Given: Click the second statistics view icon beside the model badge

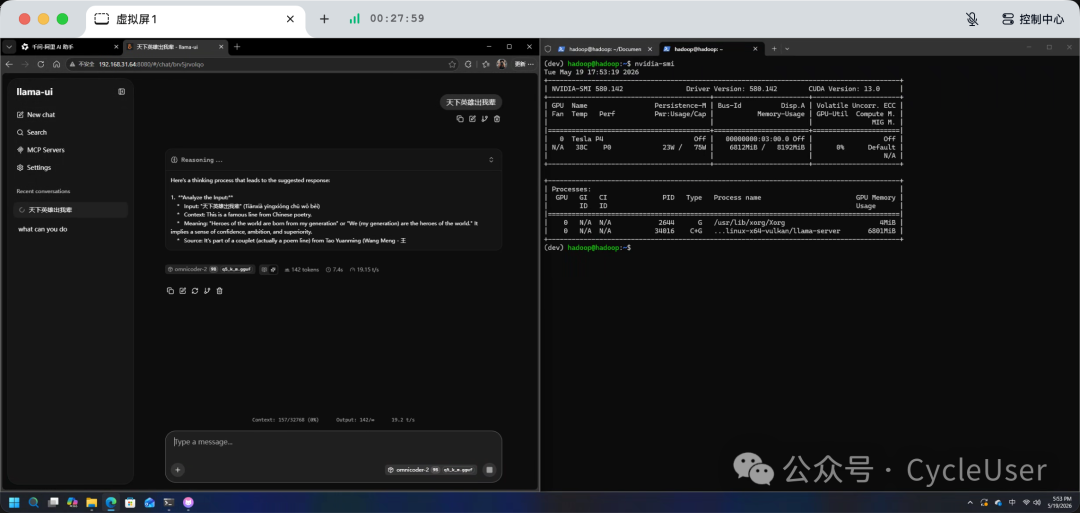Looking at the screenshot, I should click(x=273, y=270).
